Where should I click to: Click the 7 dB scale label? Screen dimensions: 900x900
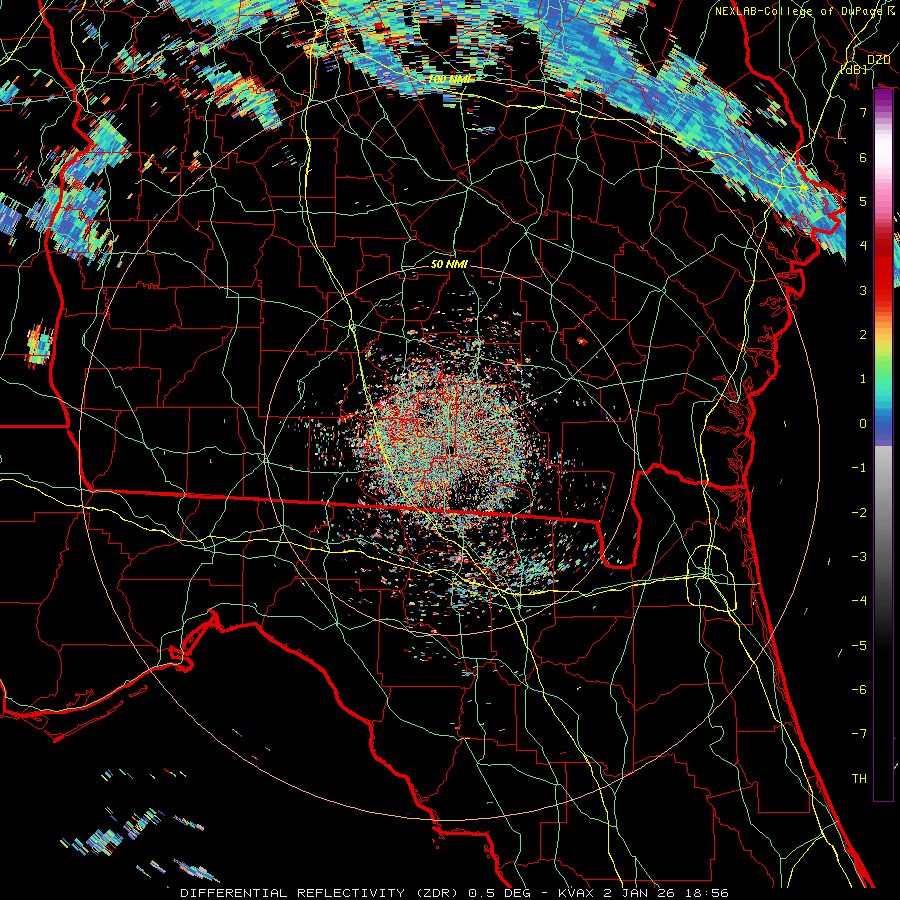863,112
